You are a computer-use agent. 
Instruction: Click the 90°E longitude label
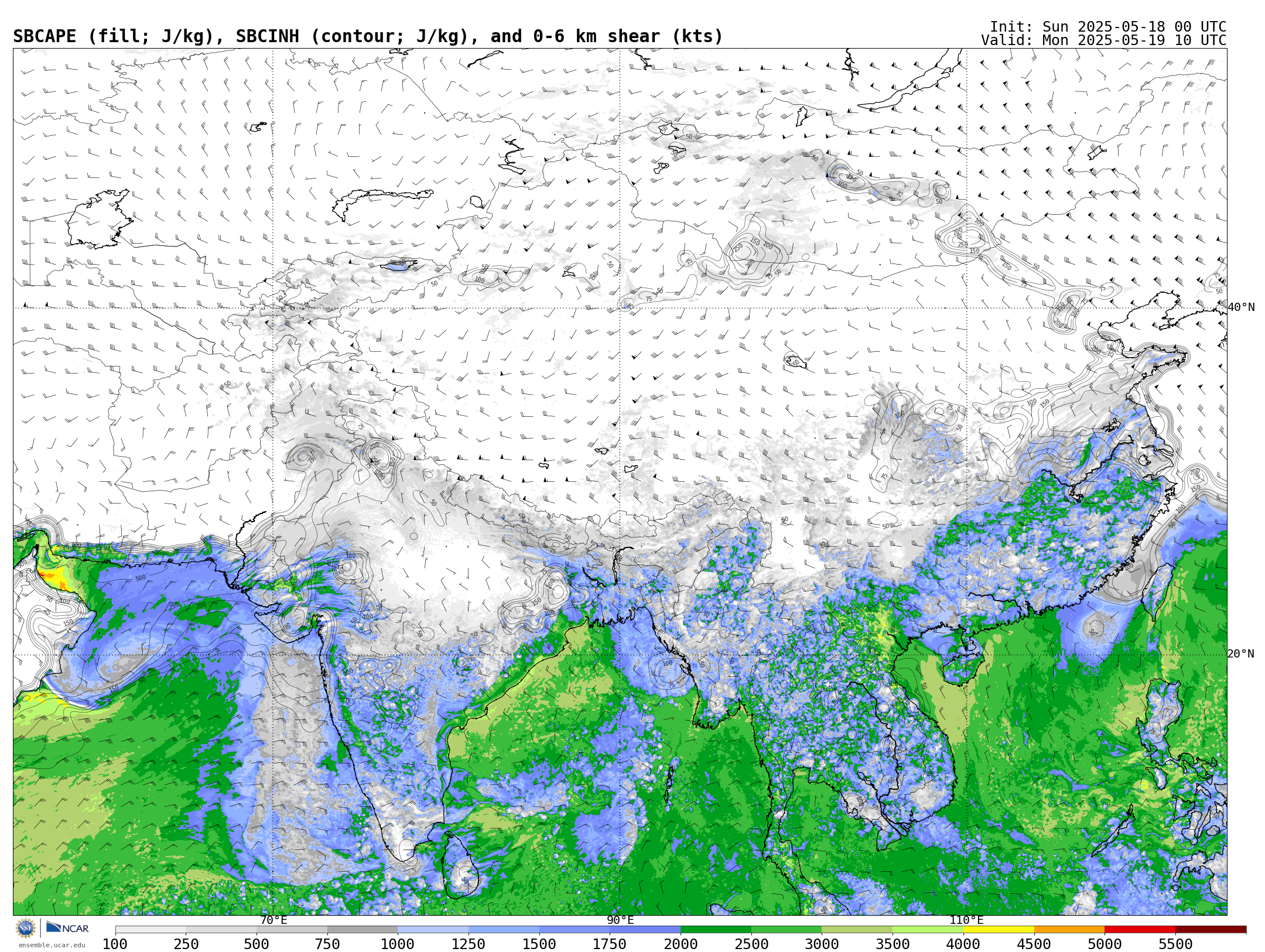tap(620, 920)
